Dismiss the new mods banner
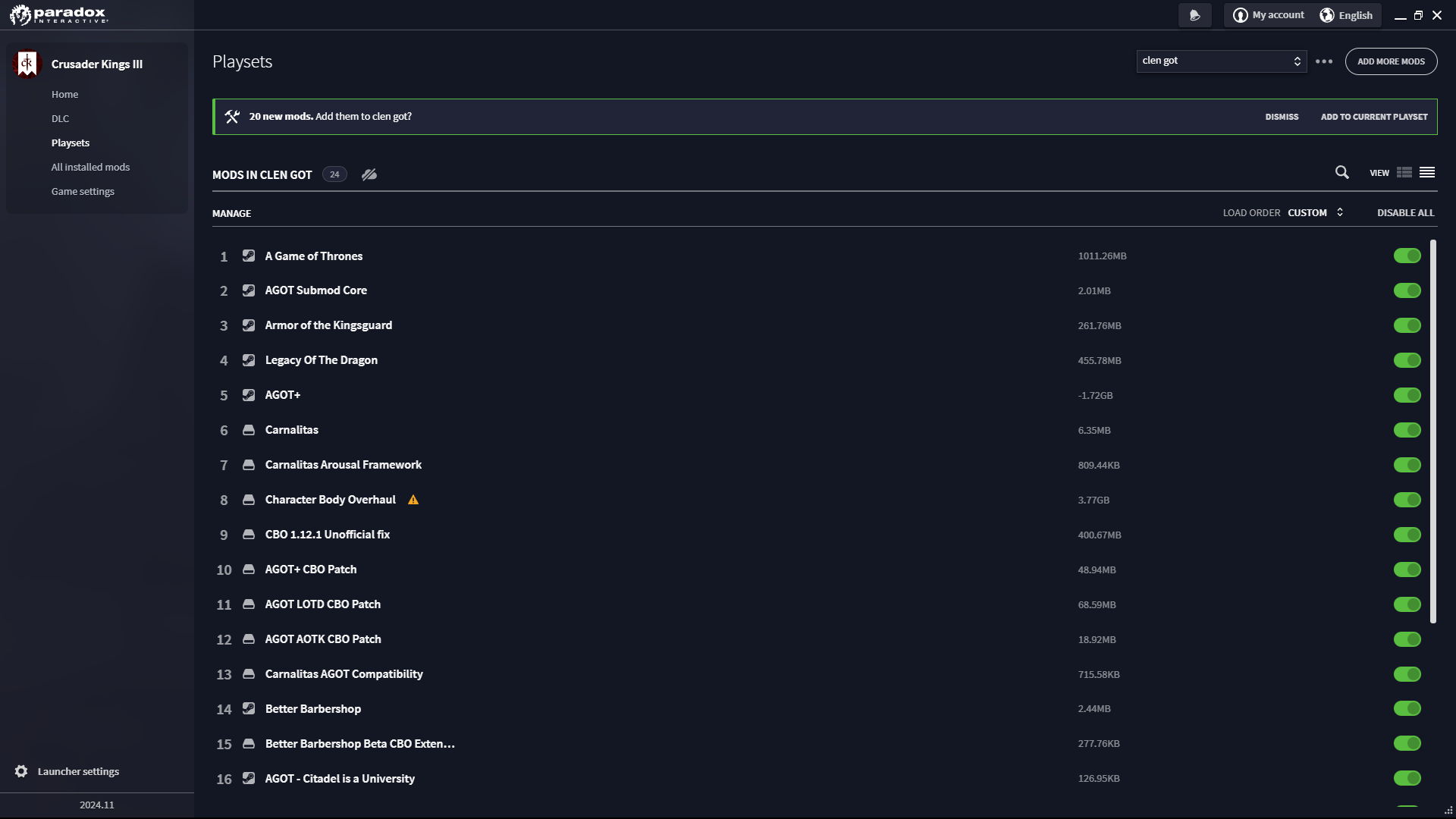Image resolution: width=1456 pixels, height=819 pixels. coord(1282,117)
